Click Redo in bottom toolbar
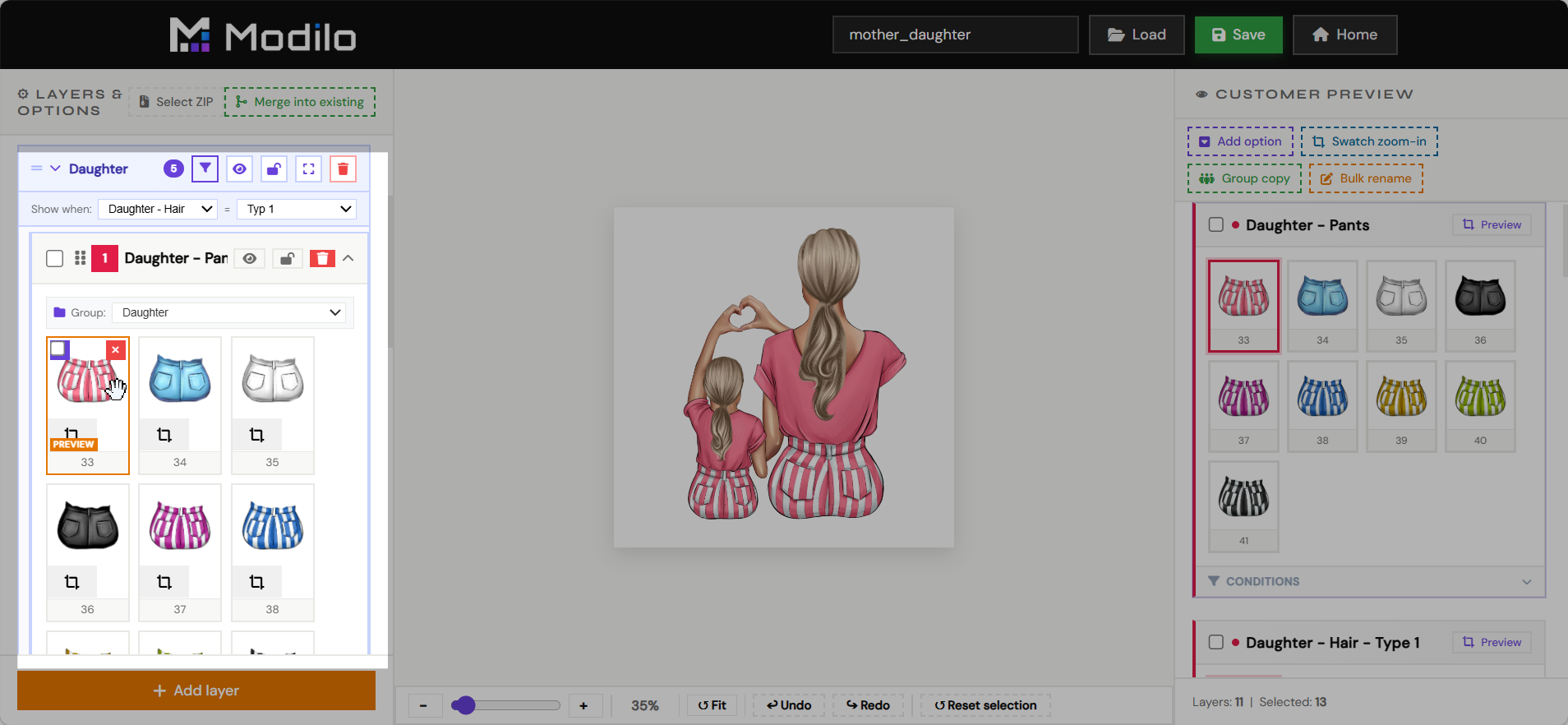Image resolution: width=1568 pixels, height=725 pixels. 868,705
